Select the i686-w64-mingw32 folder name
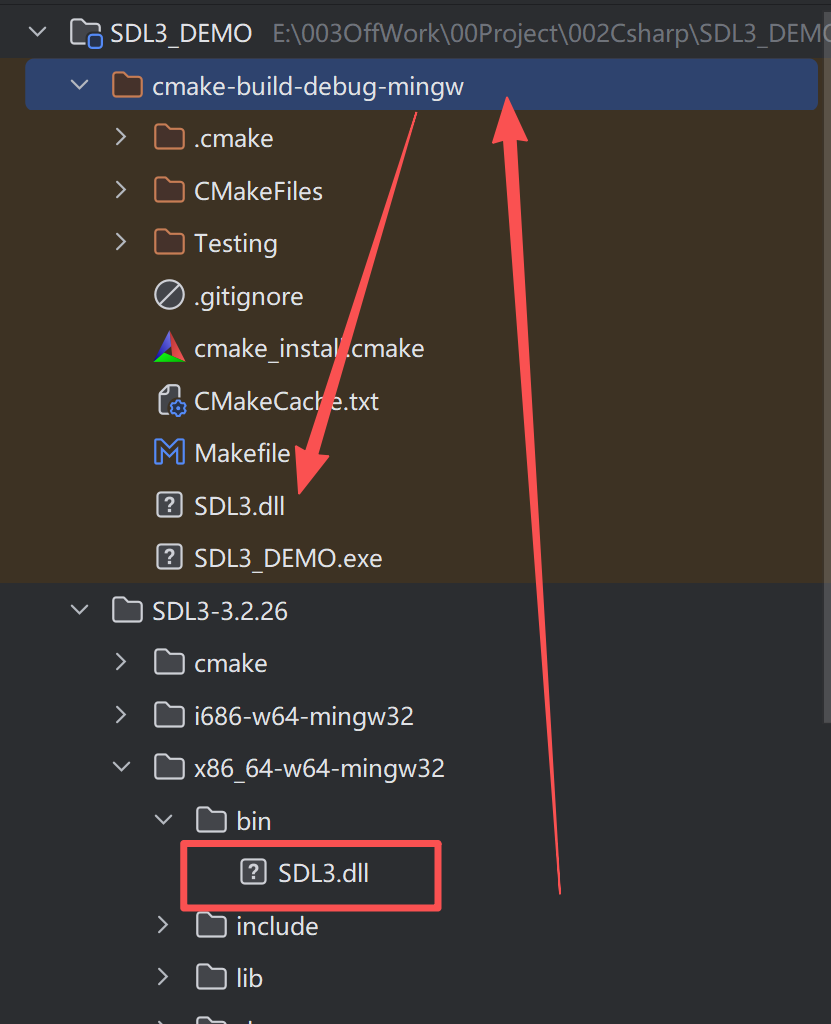The width and height of the screenshot is (831, 1024). coord(304,716)
